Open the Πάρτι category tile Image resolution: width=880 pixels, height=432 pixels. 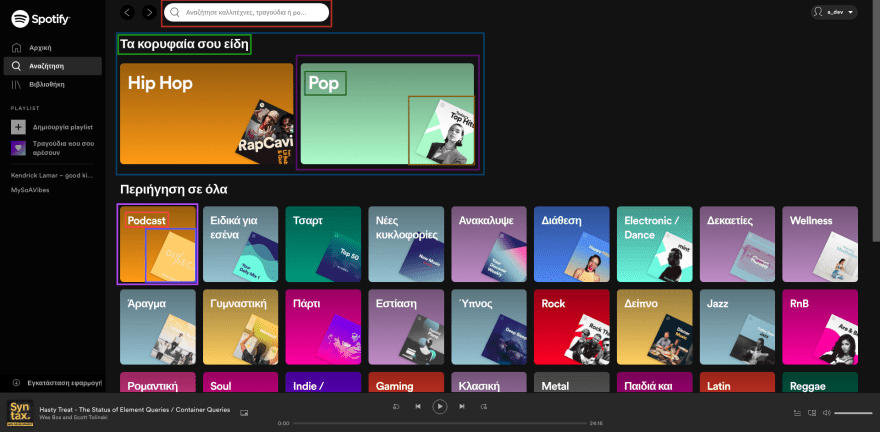coord(323,327)
